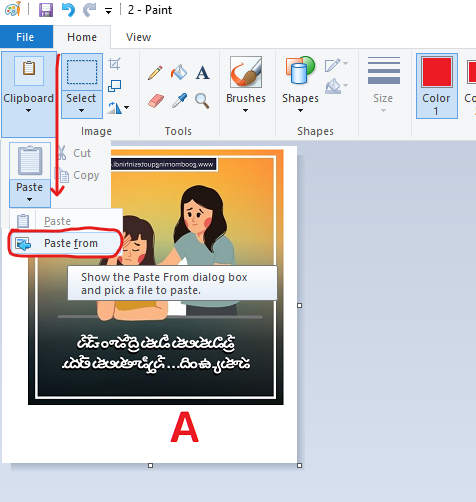This screenshot has height=502, width=476.
Task: Click the bottom-right corner canvas handle
Action: pyautogui.click(x=299, y=465)
